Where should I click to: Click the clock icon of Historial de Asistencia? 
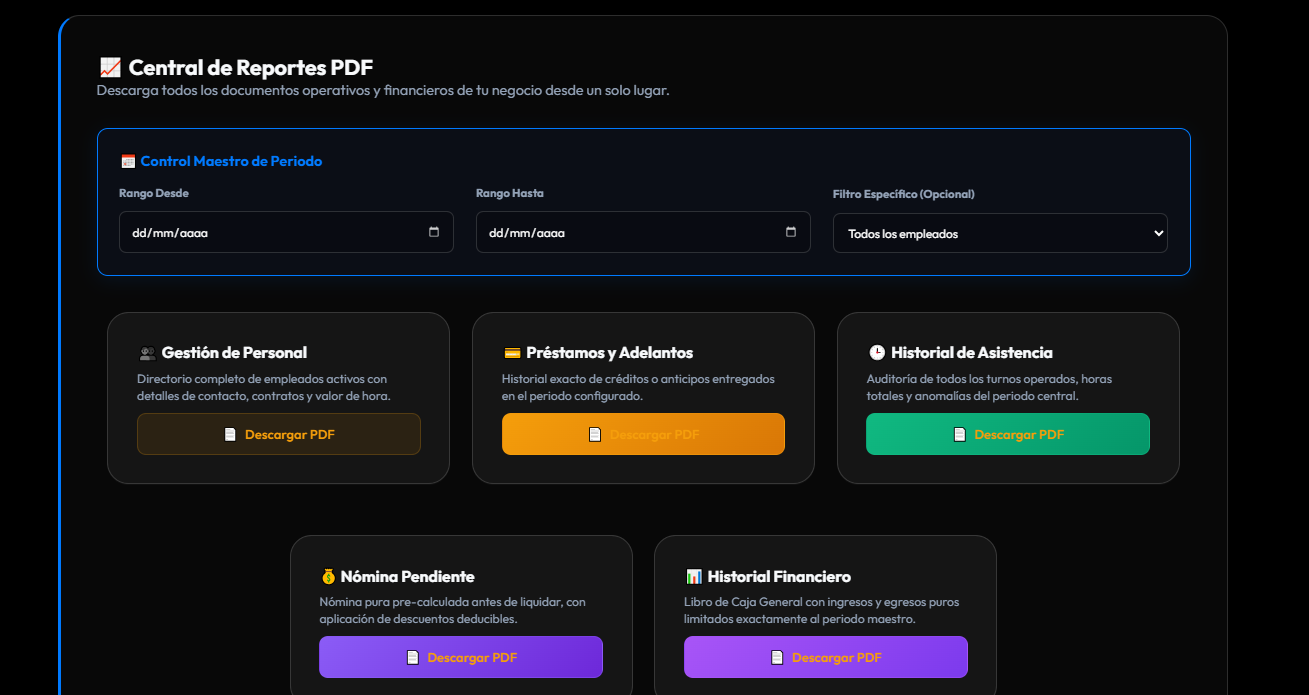(877, 353)
